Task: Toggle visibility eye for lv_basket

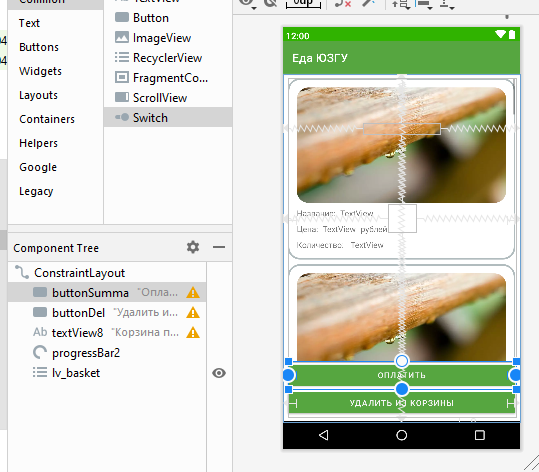Action: (x=219, y=373)
